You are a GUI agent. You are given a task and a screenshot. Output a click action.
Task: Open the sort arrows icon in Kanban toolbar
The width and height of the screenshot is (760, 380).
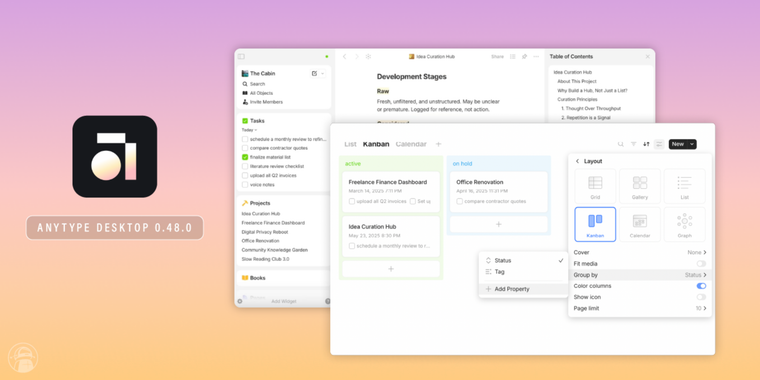tap(646, 144)
